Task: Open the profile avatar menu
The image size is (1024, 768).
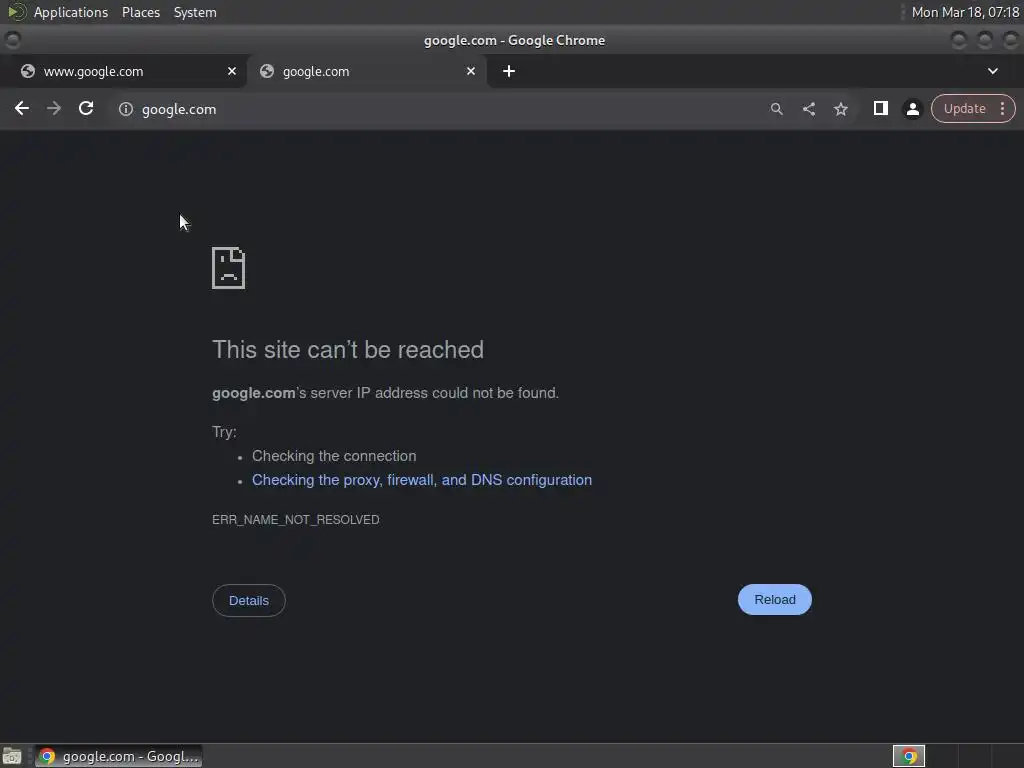Action: pyautogui.click(x=912, y=109)
